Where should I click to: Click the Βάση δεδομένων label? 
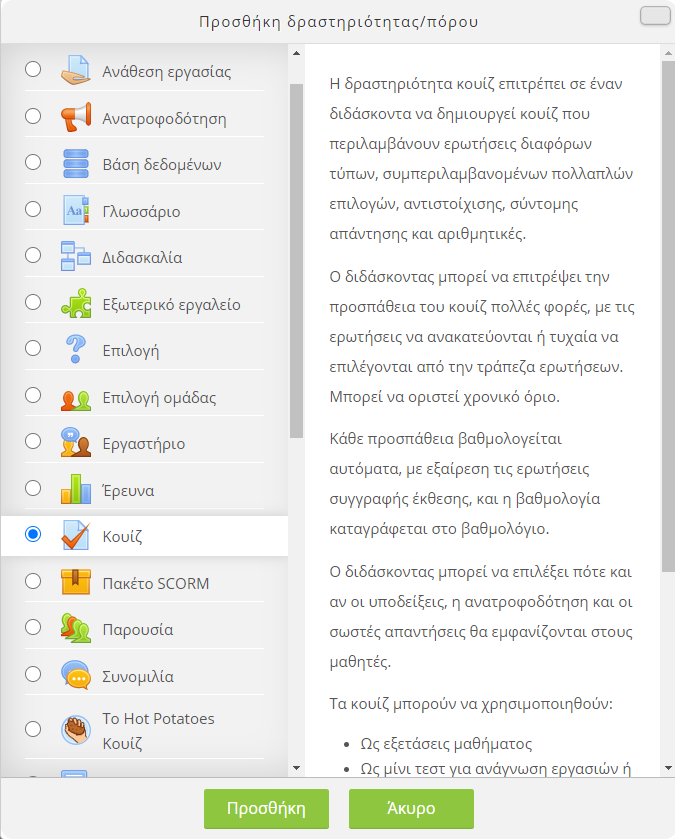(x=162, y=165)
